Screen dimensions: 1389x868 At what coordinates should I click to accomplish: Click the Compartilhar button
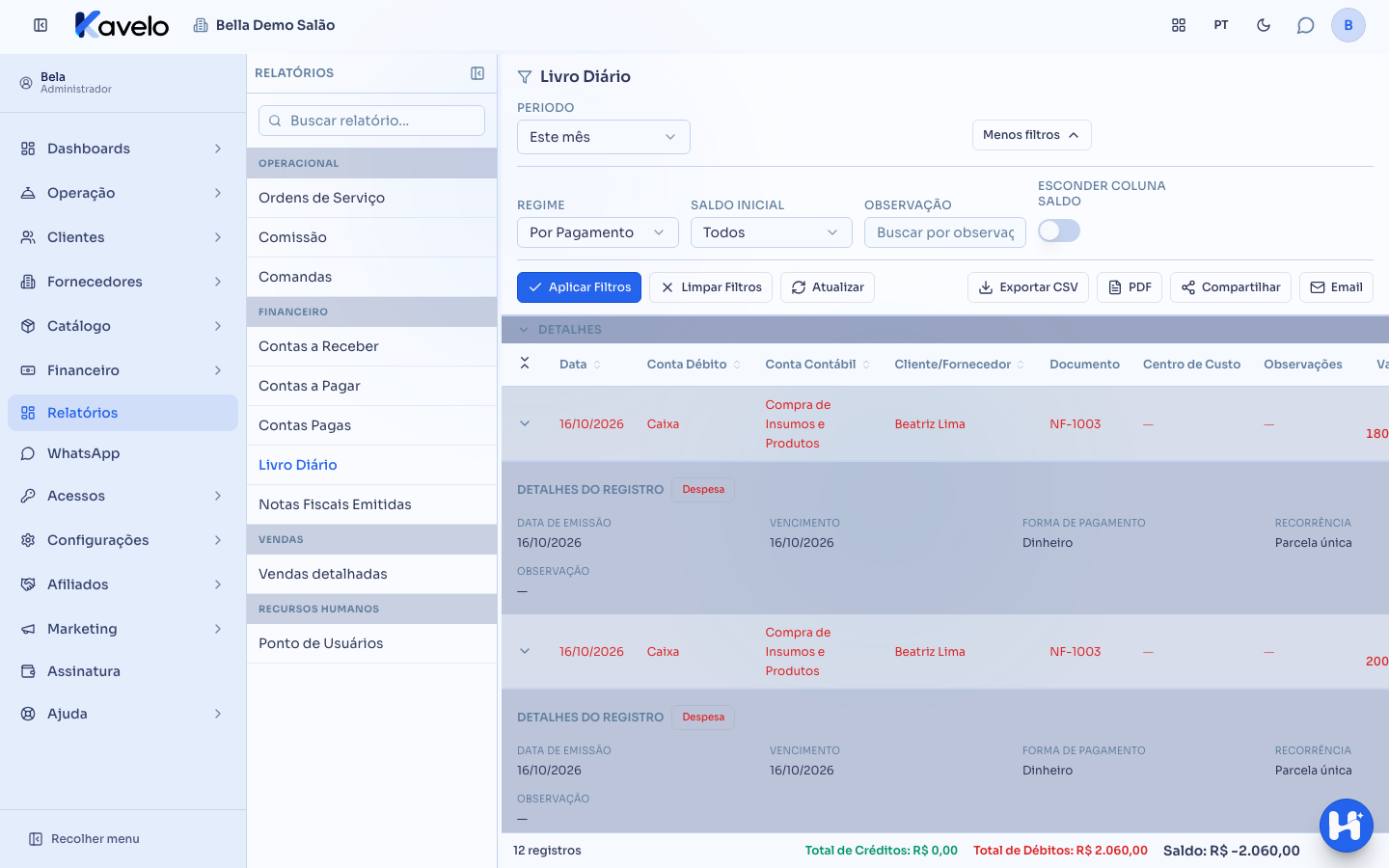(1231, 287)
